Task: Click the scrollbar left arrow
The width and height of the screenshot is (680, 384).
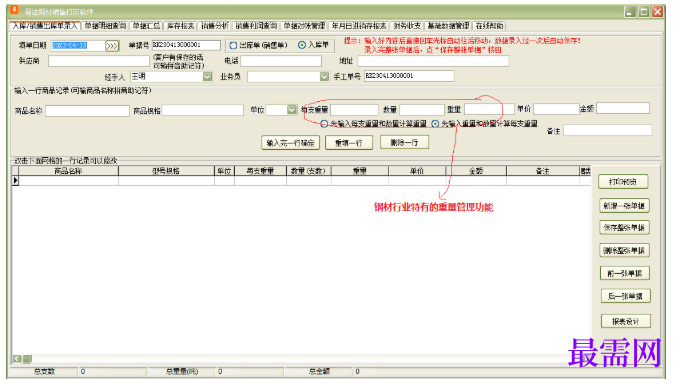Action: 17,358
